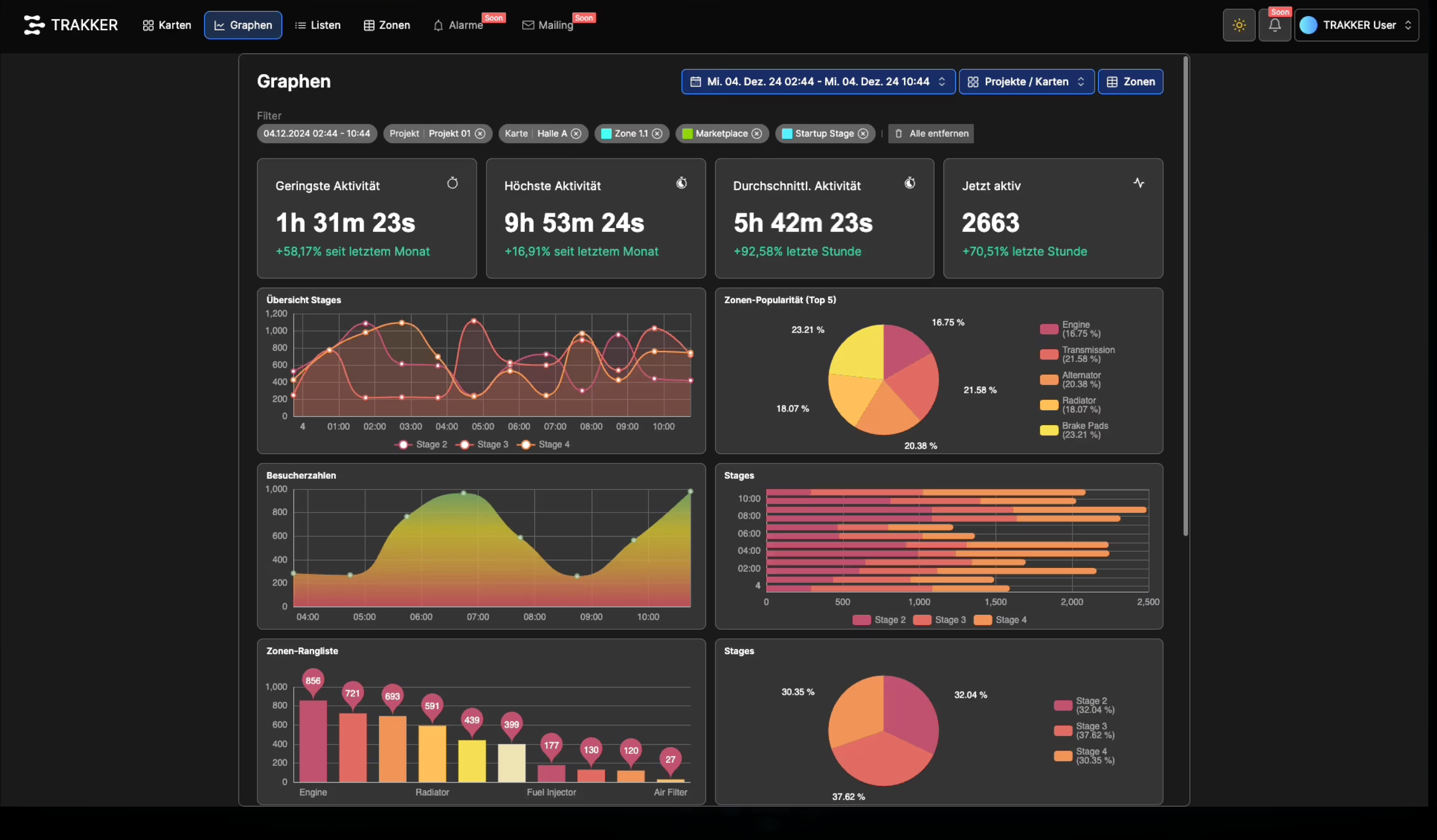Open the notifications bell icon
Screen dimensions: 1437x840
[x=1275, y=25]
